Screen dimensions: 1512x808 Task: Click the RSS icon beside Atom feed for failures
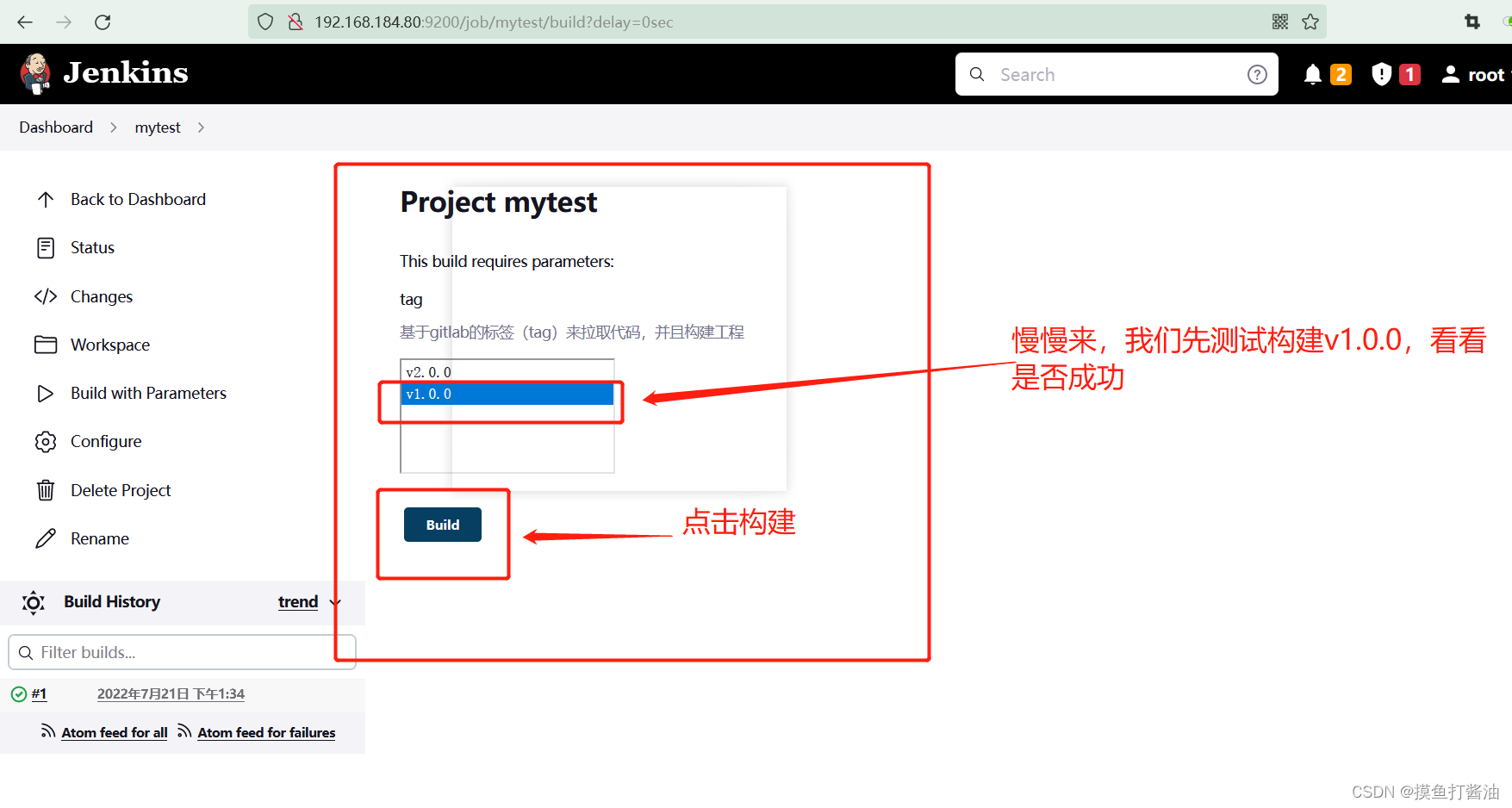[x=184, y=731]
